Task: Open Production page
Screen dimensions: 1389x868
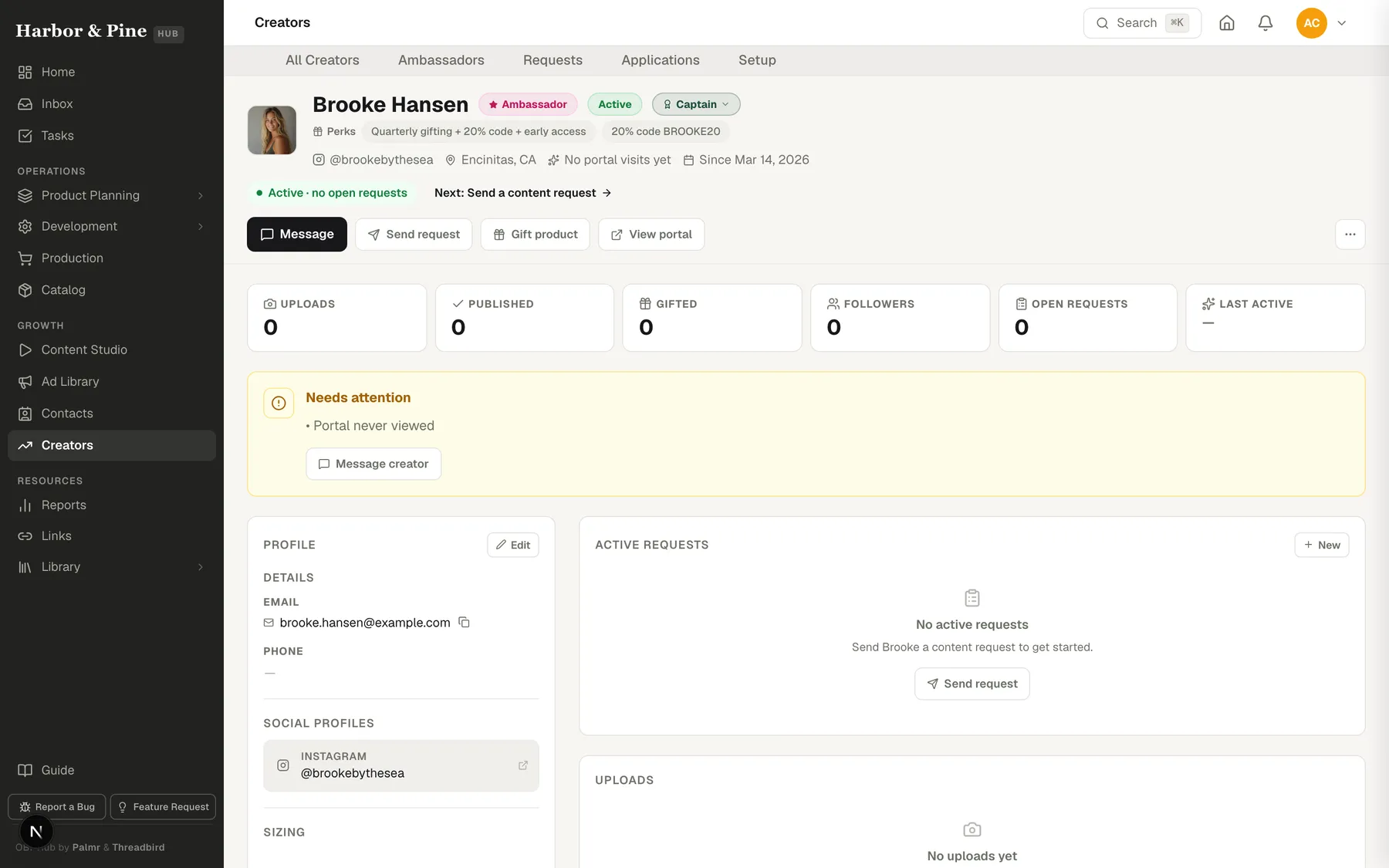Action: pos(112,258)
